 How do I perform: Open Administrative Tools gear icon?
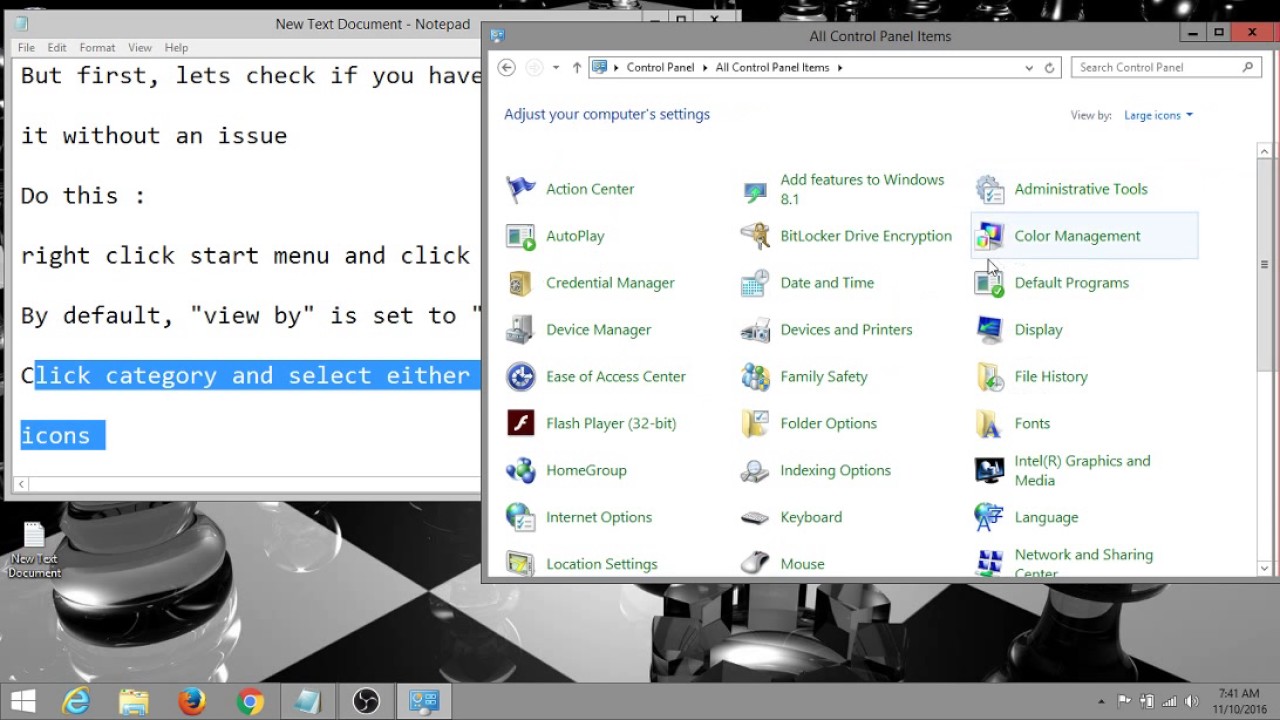(x=989, y=189)
